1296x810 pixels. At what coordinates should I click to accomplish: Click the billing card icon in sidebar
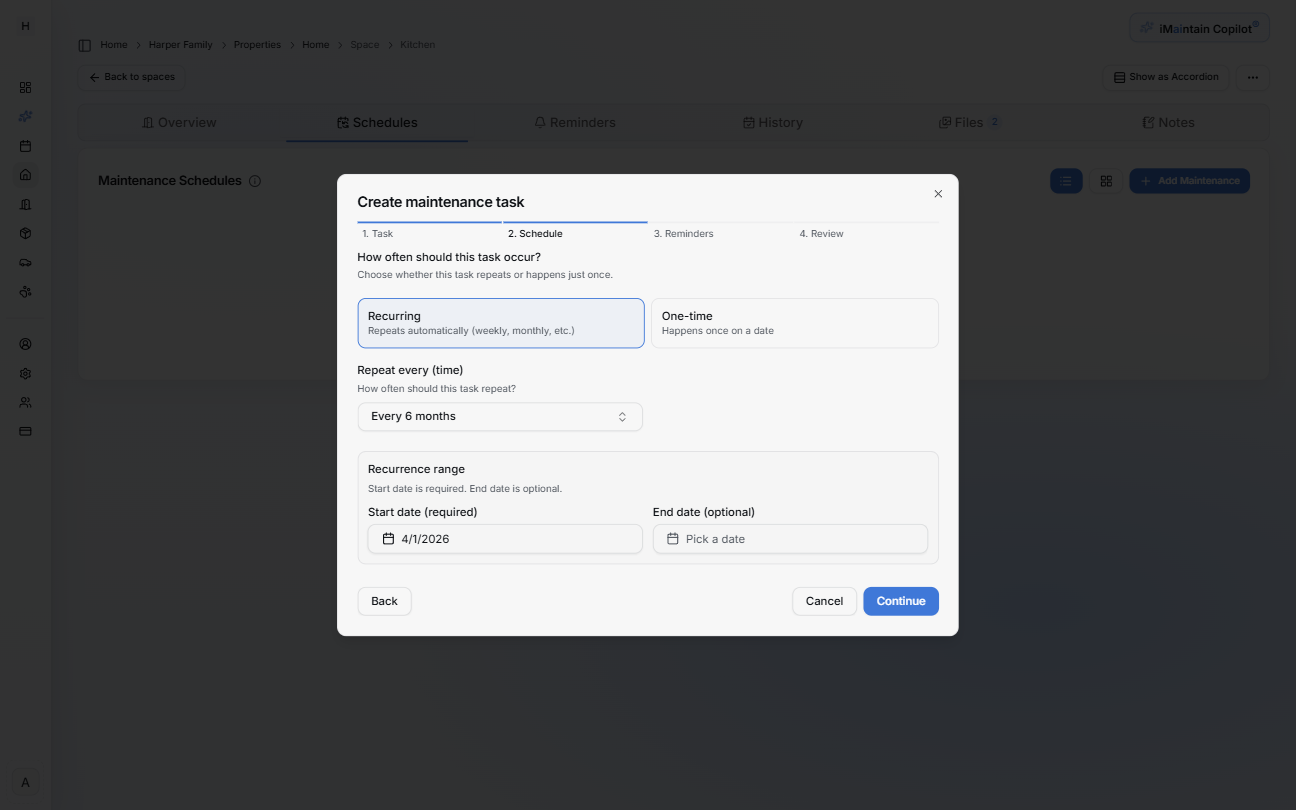click(x=25, y=431)
